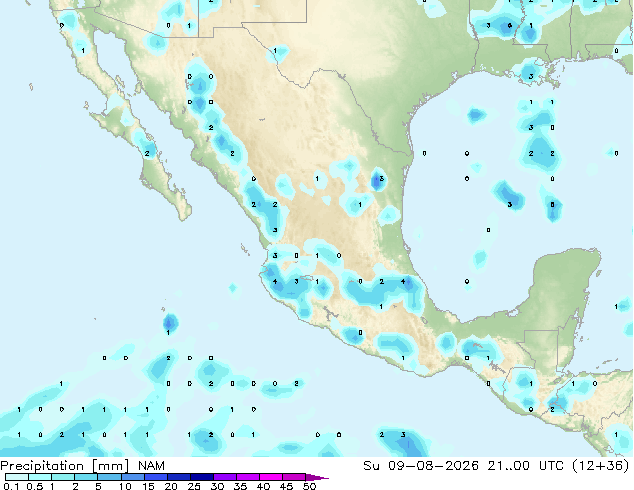Click the legend label "50"
This screenshot has height=490, width=634.
tap(309, 486)
